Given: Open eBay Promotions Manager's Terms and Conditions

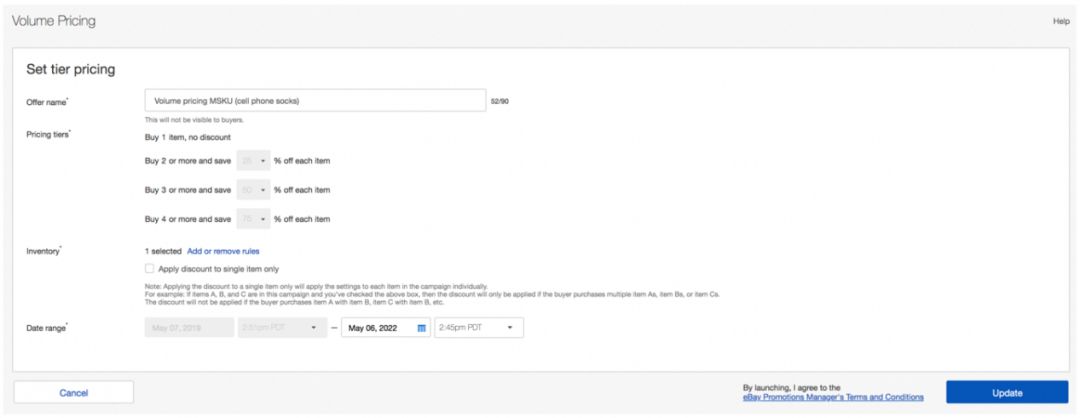Looking at the screenshot, I should (833, 397).
